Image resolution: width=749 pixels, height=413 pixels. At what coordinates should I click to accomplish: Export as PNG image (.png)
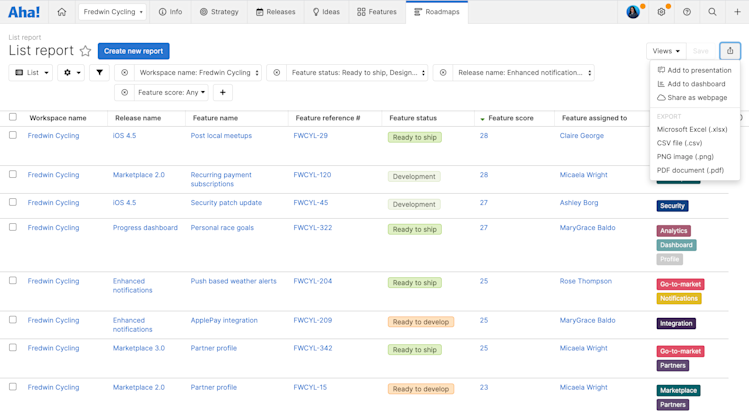tap(685, 157)
